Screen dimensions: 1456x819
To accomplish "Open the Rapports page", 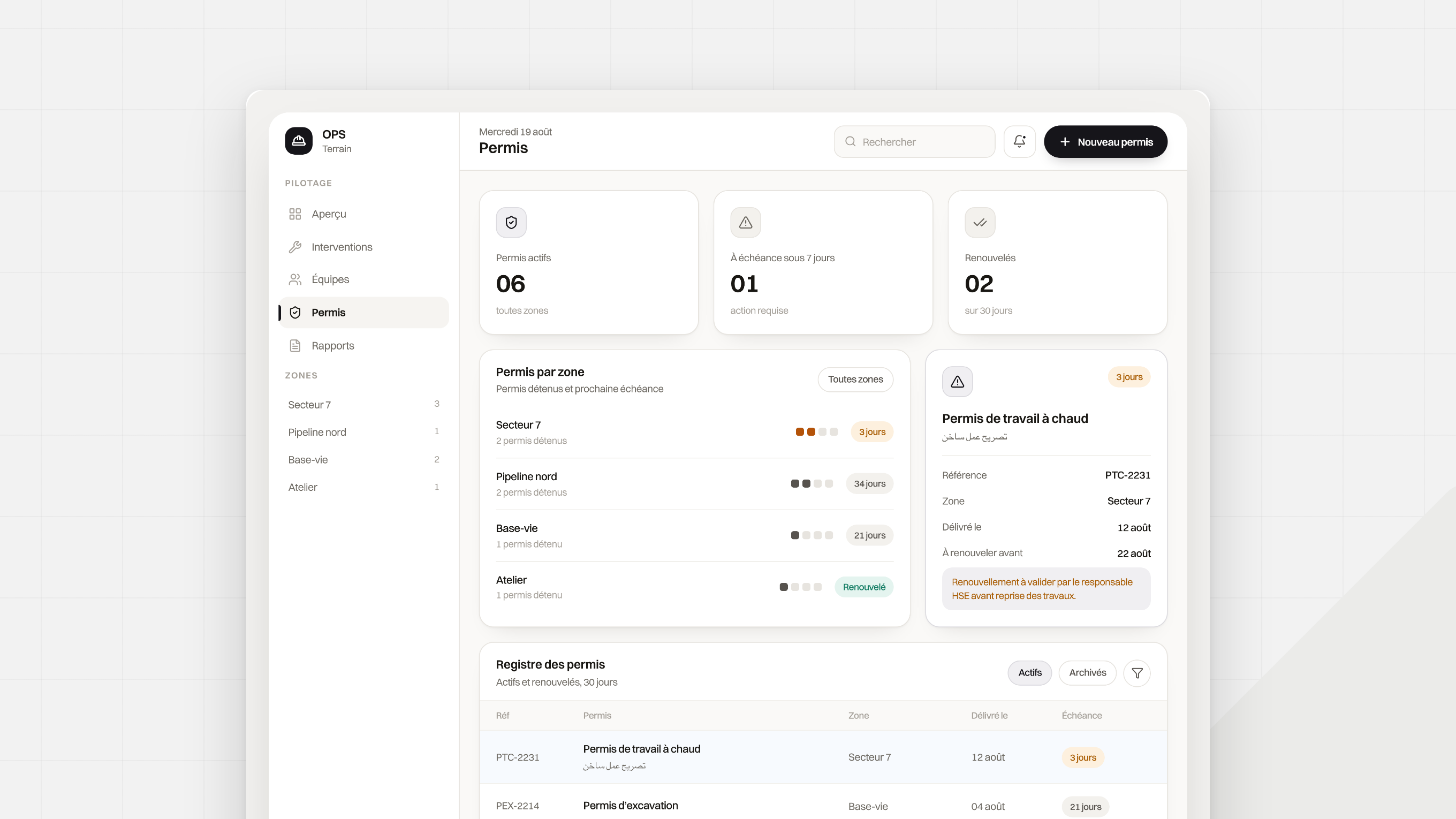I will coord(364,345).
